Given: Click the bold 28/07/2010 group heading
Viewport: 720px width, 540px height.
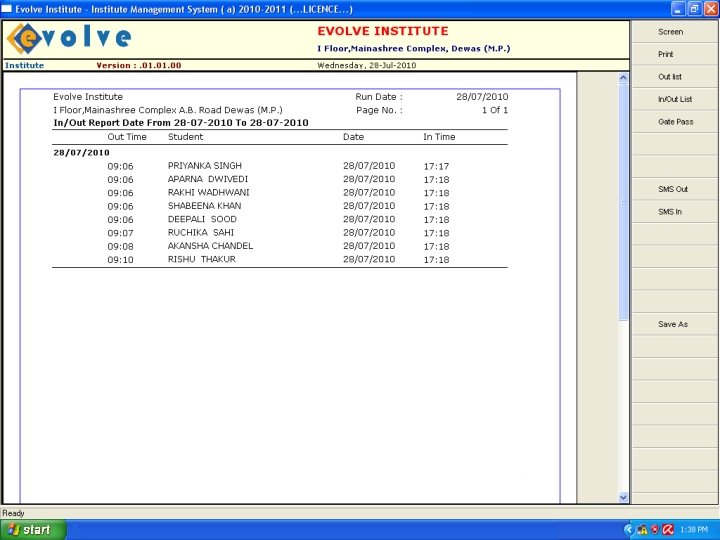Looking at the screenshot, I should pyautogui.click(x=81, y=152).
